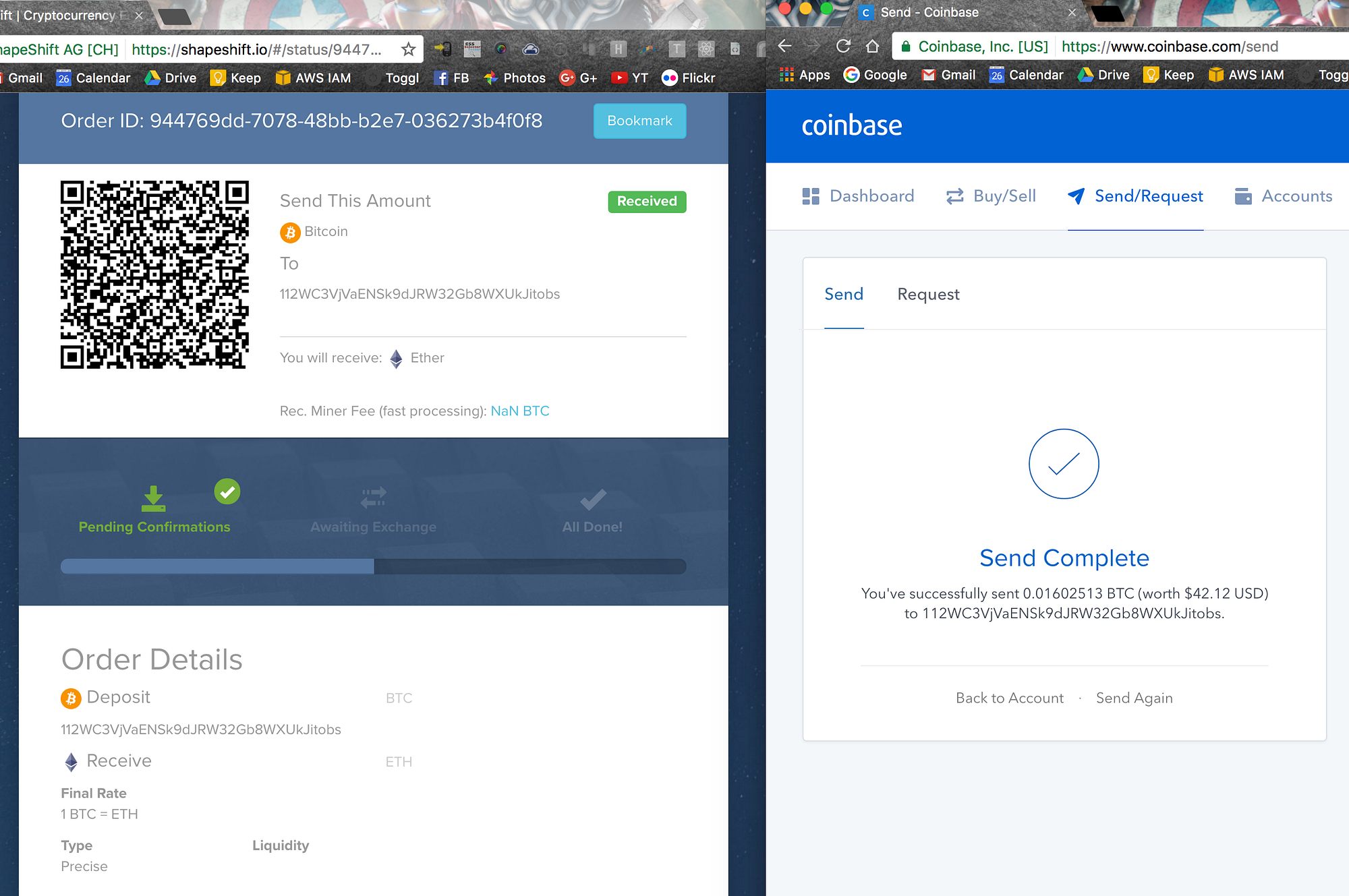1349x896 pixels.
Task: Open the Apps grid bookmark
Action: (804, 75)
